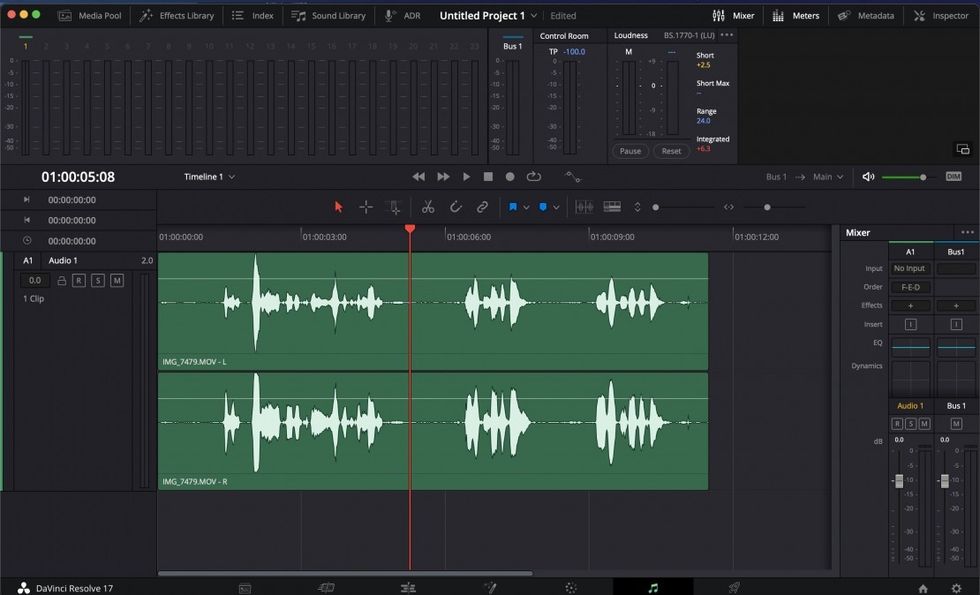
Task: Open Loudness options three-dot menu
Action: click(x=726, y=35)
